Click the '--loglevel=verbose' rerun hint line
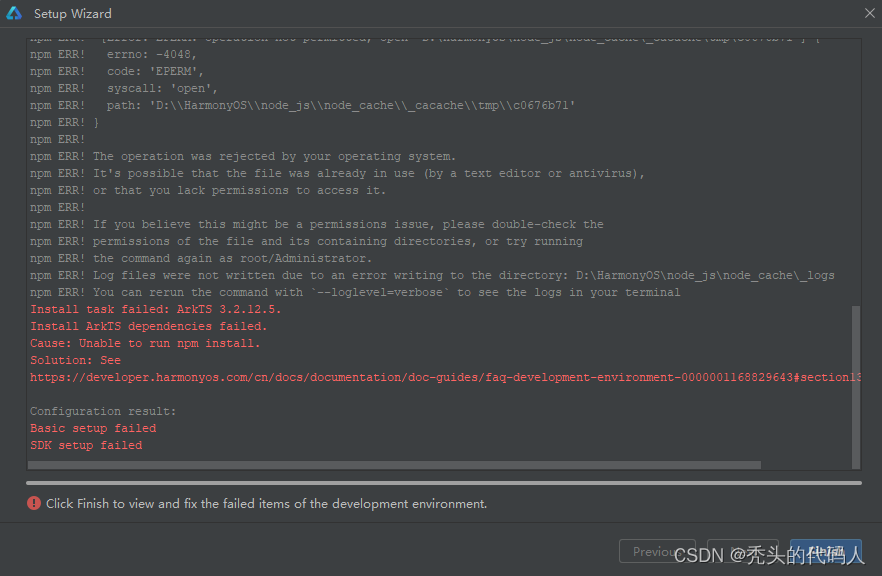The height and width of the screenshot is (576, 882). pyautogui.click(x=355, y=292)
